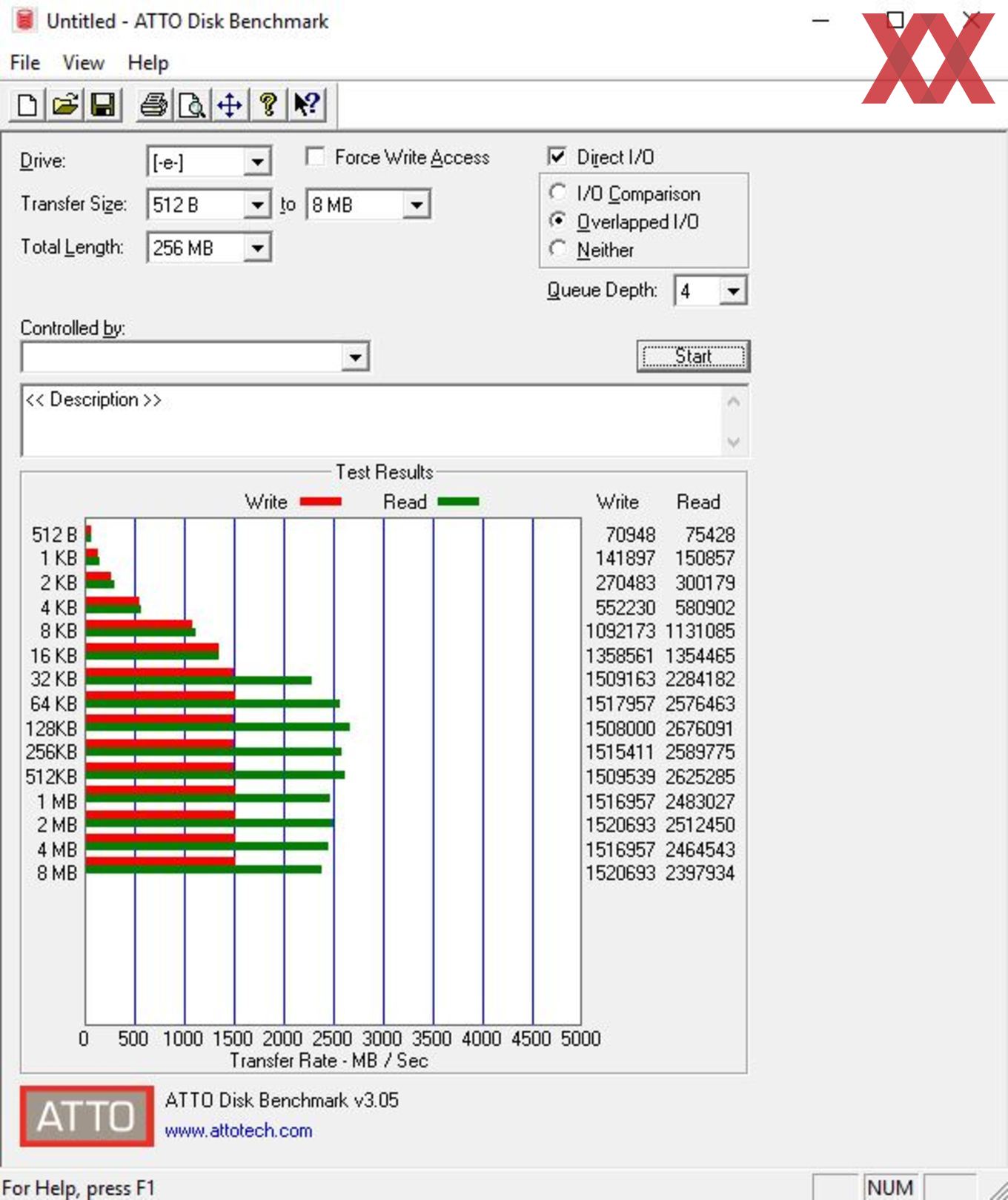Click write value 70948
This screenshot has height=1200, width=1008.
point(630,534)
